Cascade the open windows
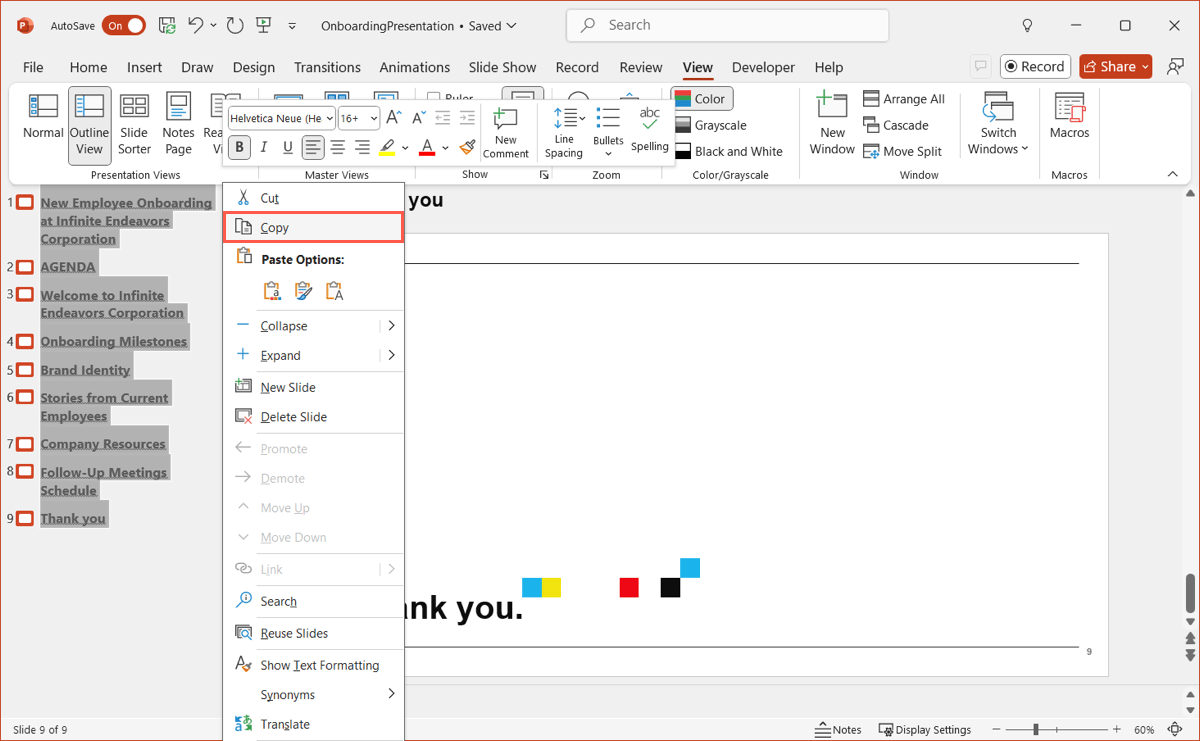1200x741 pixels. tap(895, 125)
